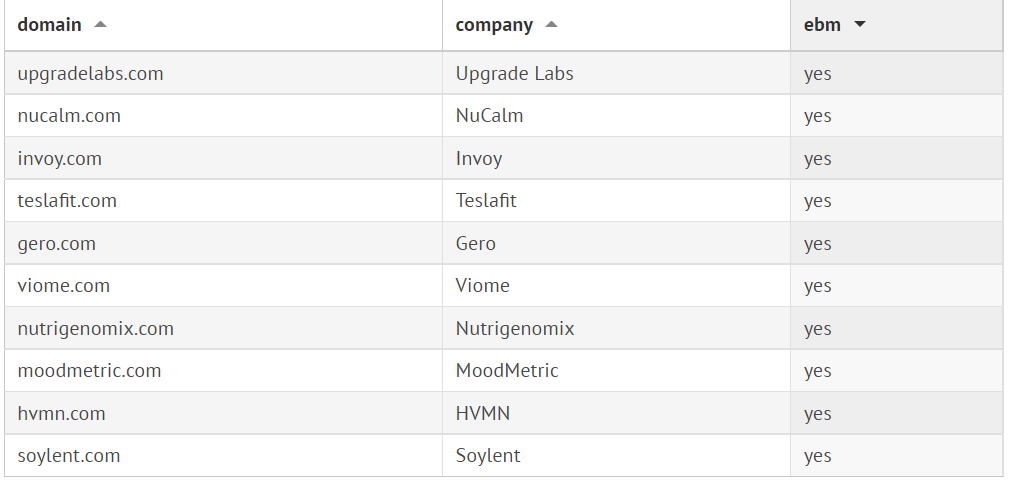Select the invoy.com domain entry
The image size is (1010, 483).
pyautogui.click(x=60, y=159)
